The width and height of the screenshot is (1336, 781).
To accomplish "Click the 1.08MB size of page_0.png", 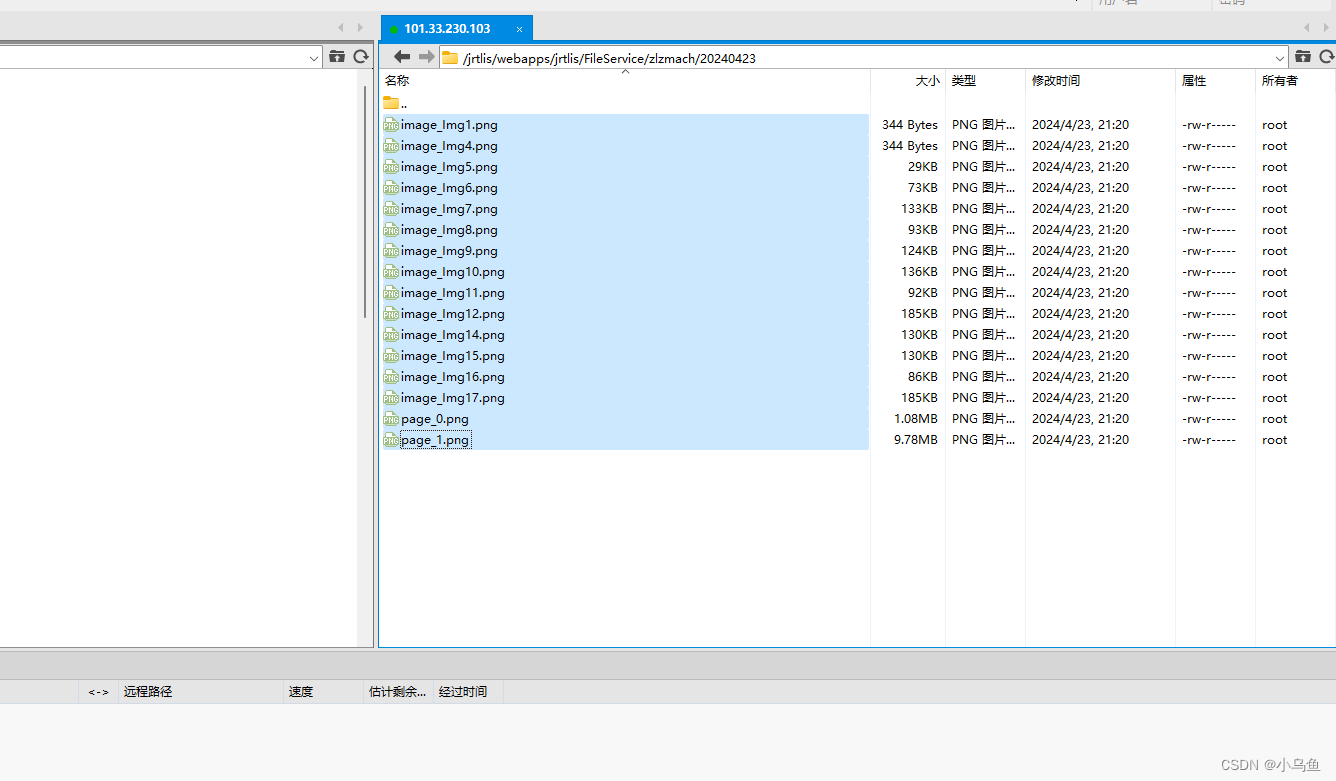I will coord(916,419).
